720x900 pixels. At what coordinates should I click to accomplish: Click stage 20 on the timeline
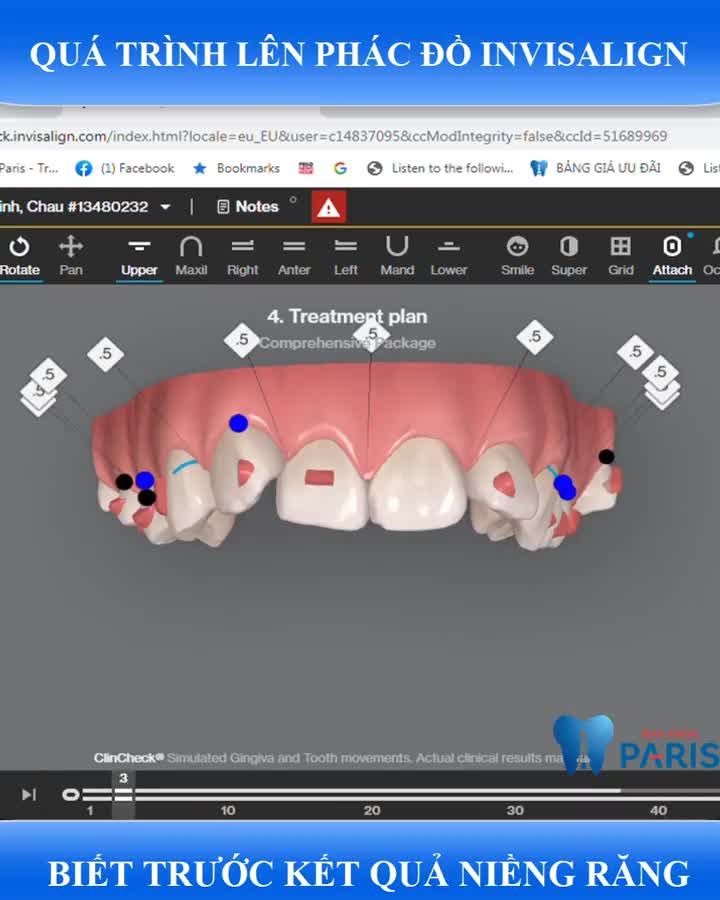[372, 810]
